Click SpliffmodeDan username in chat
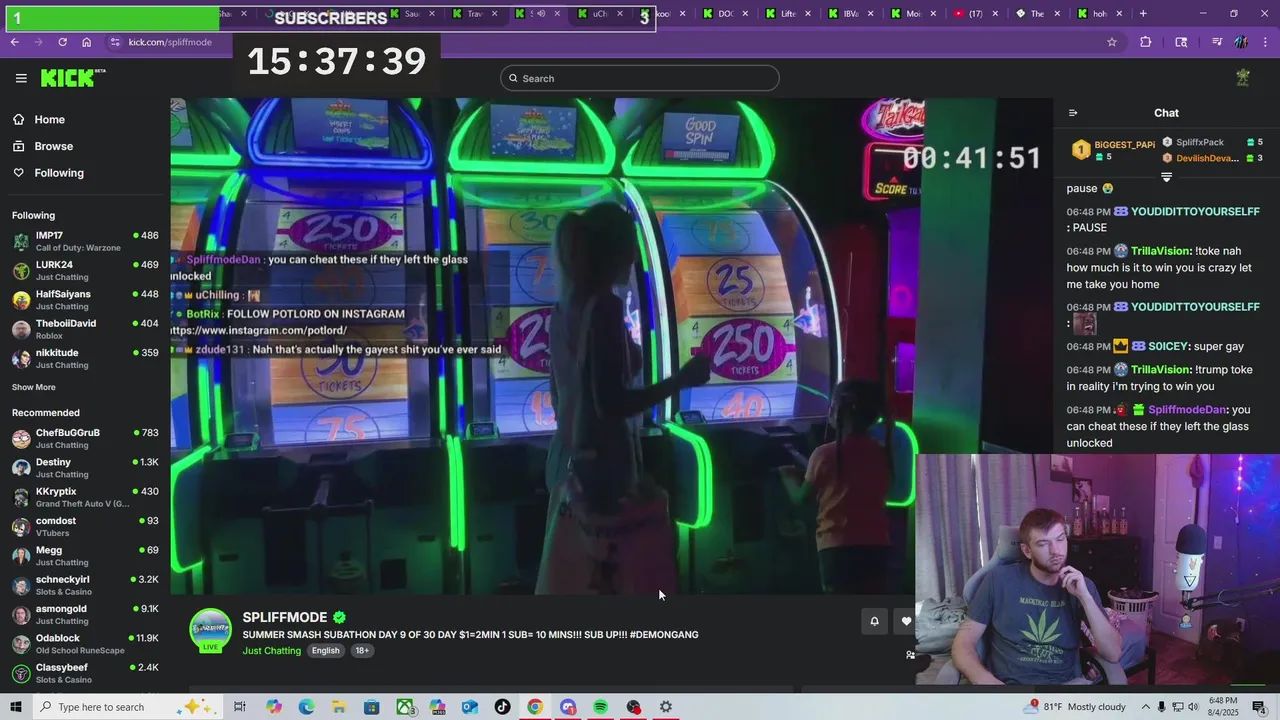 [x=1187, y=410]
